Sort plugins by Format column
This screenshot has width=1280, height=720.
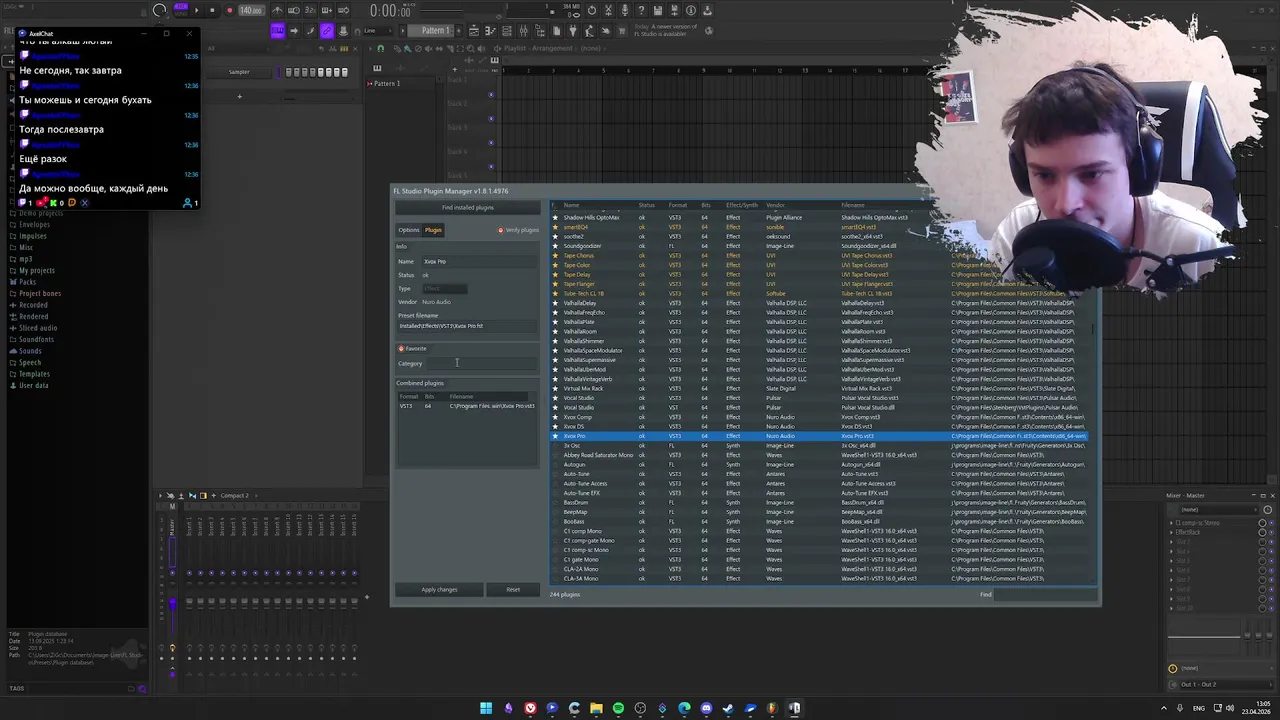678,205
